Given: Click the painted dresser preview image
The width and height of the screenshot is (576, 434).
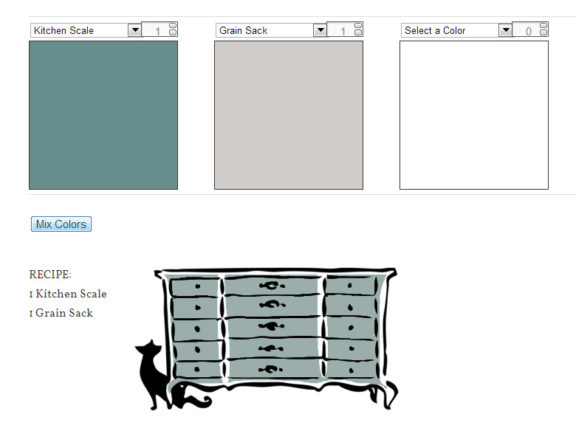Looking at the screenshot, I should tap(276, 338).
